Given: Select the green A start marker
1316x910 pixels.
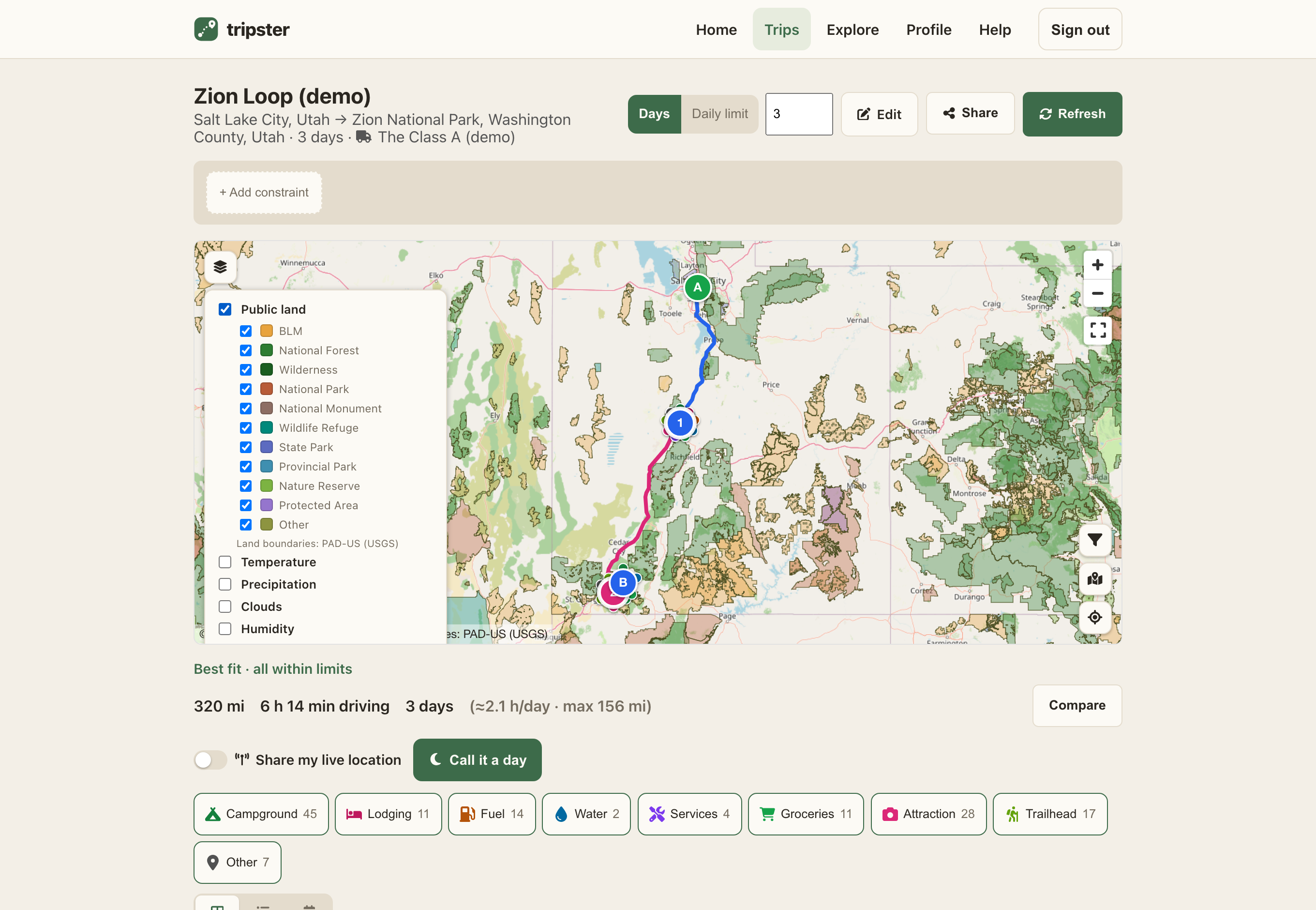Looking at the screenshot, I should 697,288.
